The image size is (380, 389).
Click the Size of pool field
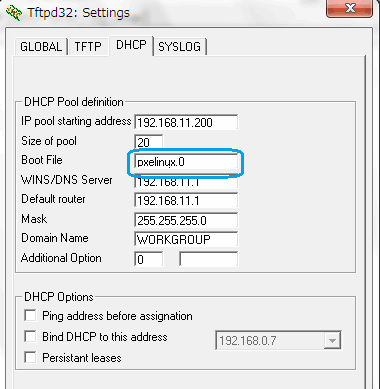pyautogui.click(x=148, y=142)
